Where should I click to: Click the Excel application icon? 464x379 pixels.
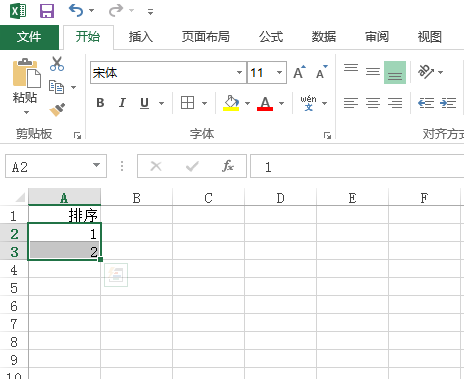18,11
